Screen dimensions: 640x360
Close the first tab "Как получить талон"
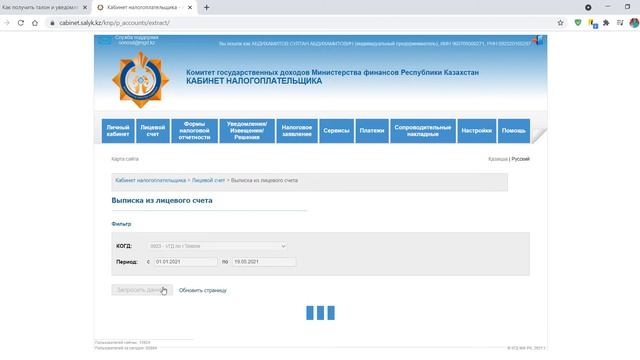(x=85, y=7)
